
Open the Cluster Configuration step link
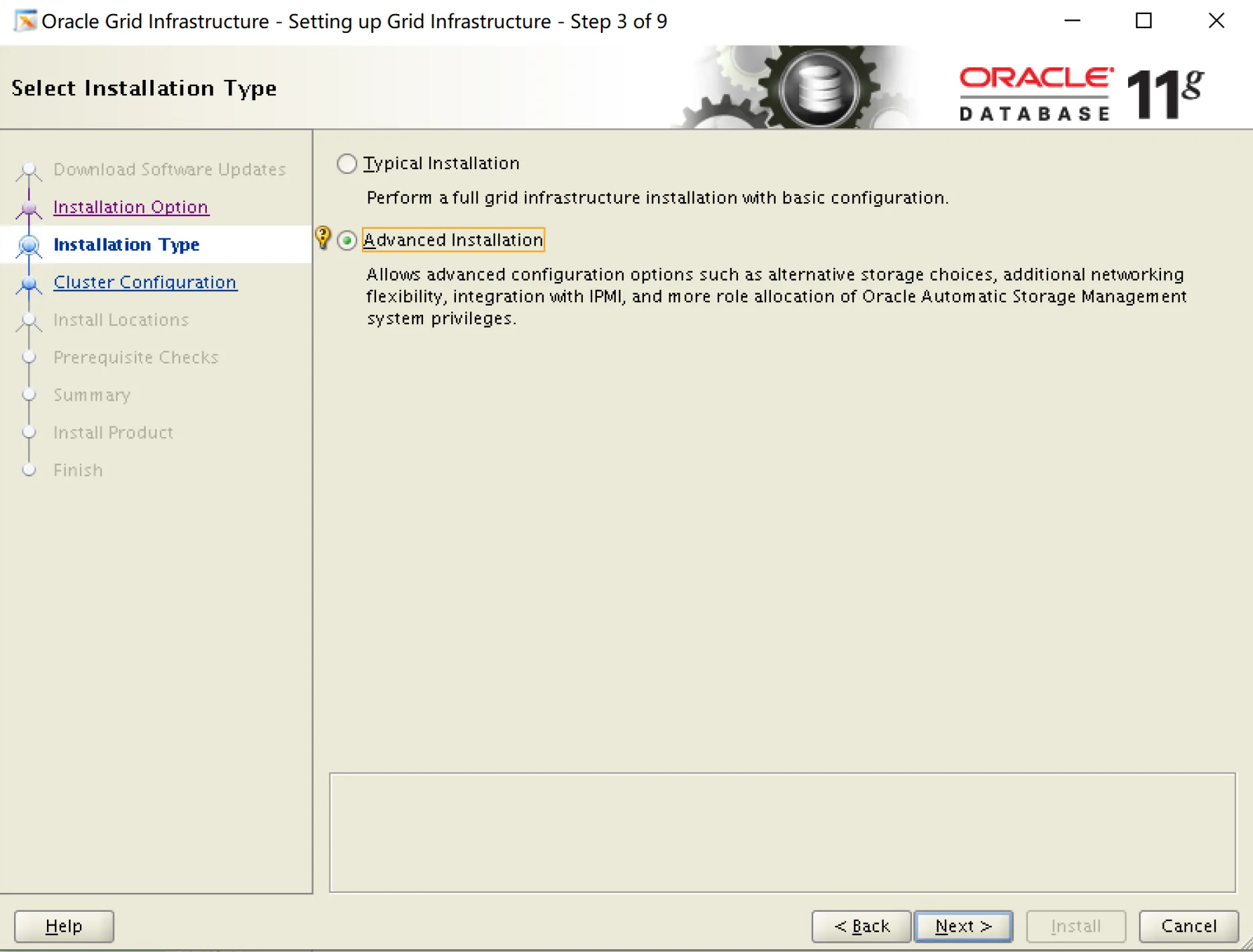(x=144, y=283)
